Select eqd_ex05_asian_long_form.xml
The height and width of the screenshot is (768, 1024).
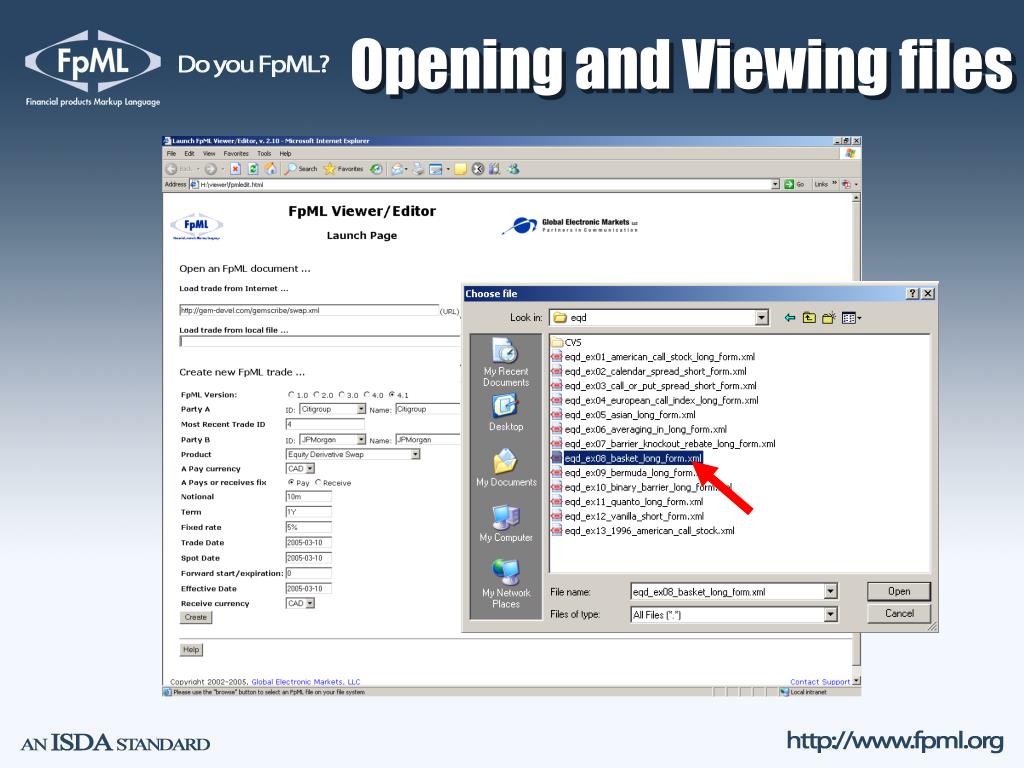click(x=624, y=415)
